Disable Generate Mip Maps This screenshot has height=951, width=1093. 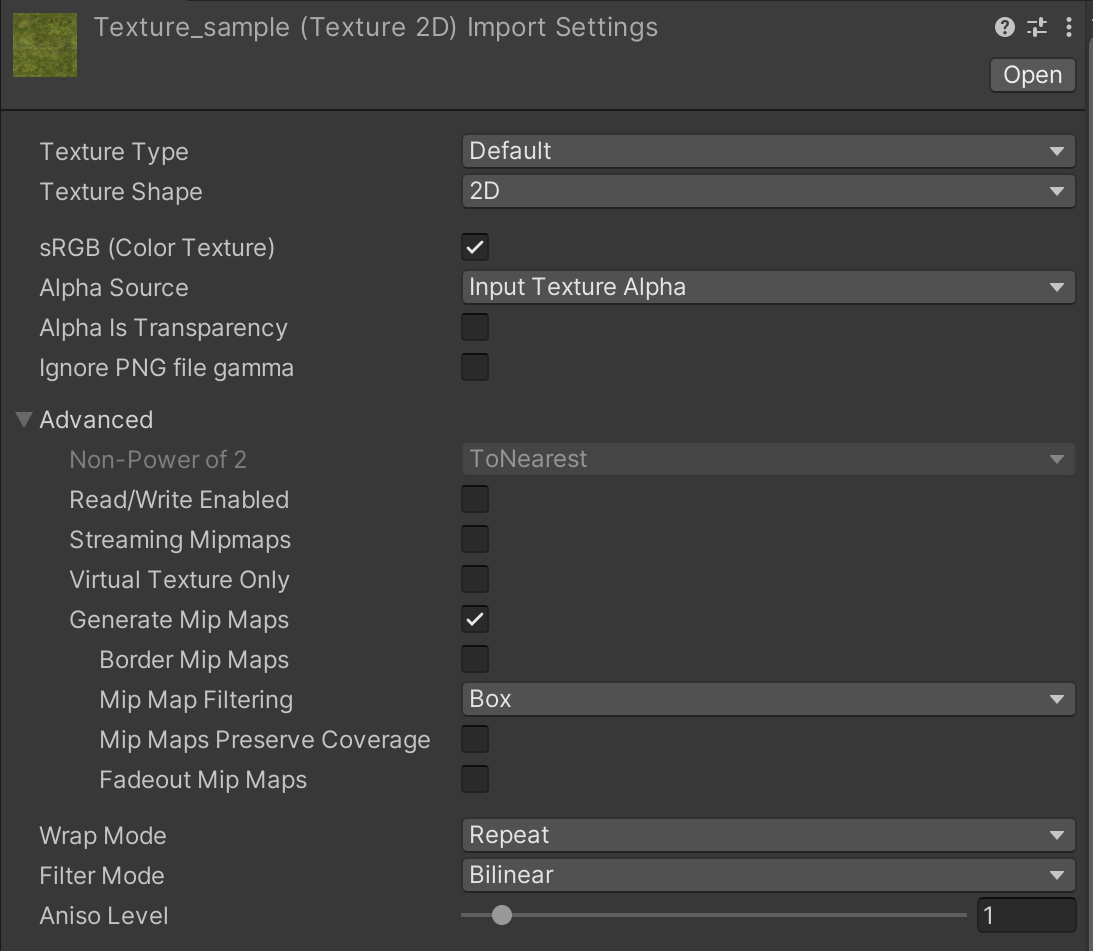coord(475,619)
